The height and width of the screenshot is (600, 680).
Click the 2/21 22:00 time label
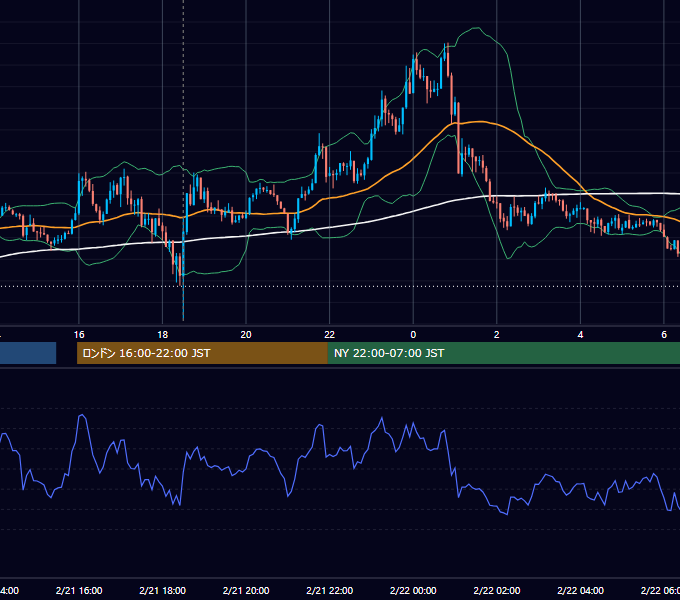coord(330,590)
